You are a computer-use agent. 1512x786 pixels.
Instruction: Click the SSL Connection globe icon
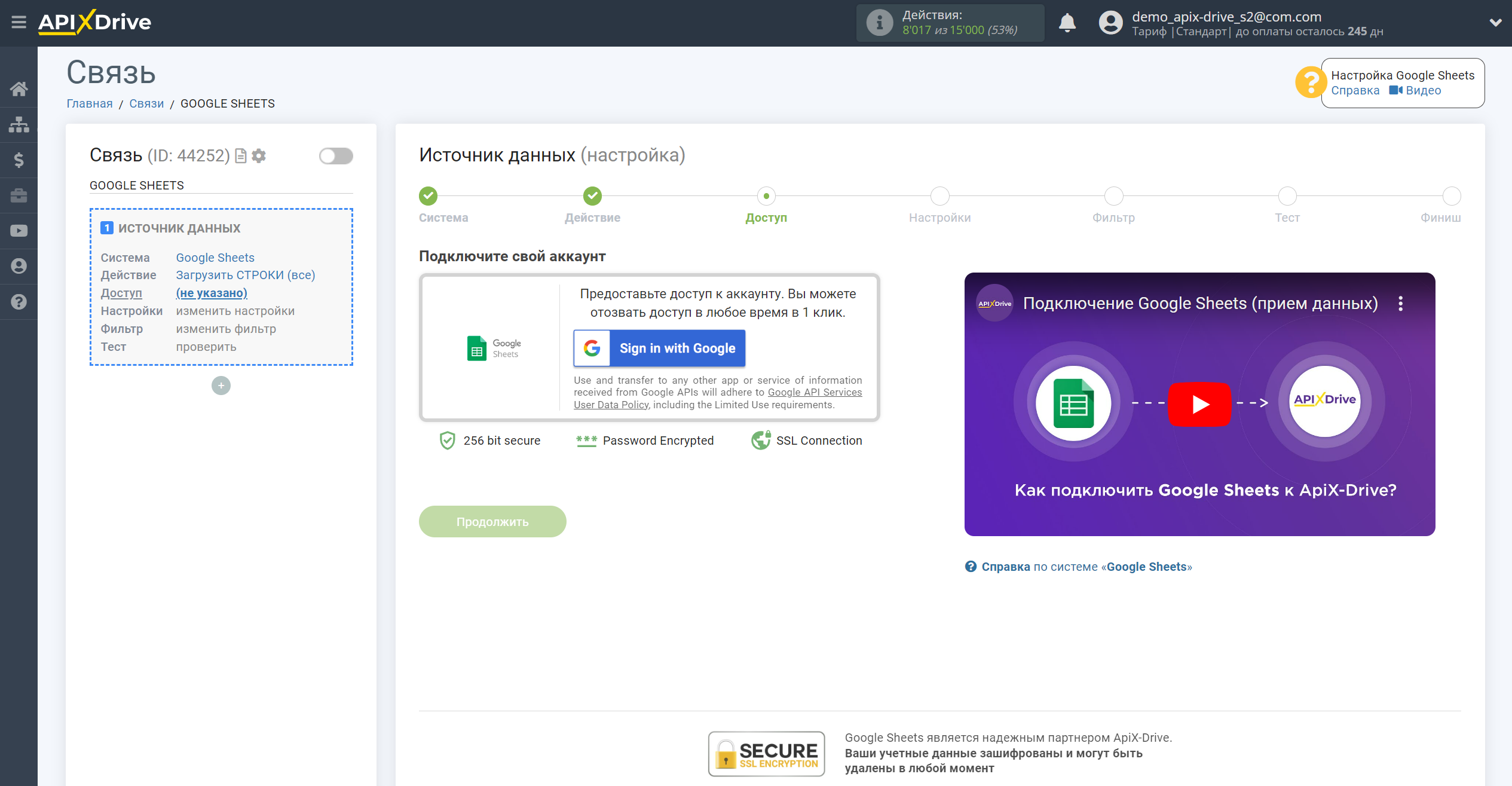click(761, 441)
